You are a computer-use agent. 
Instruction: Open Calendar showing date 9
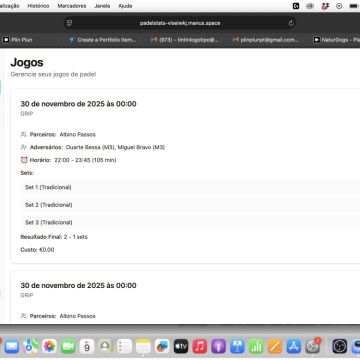87,346
